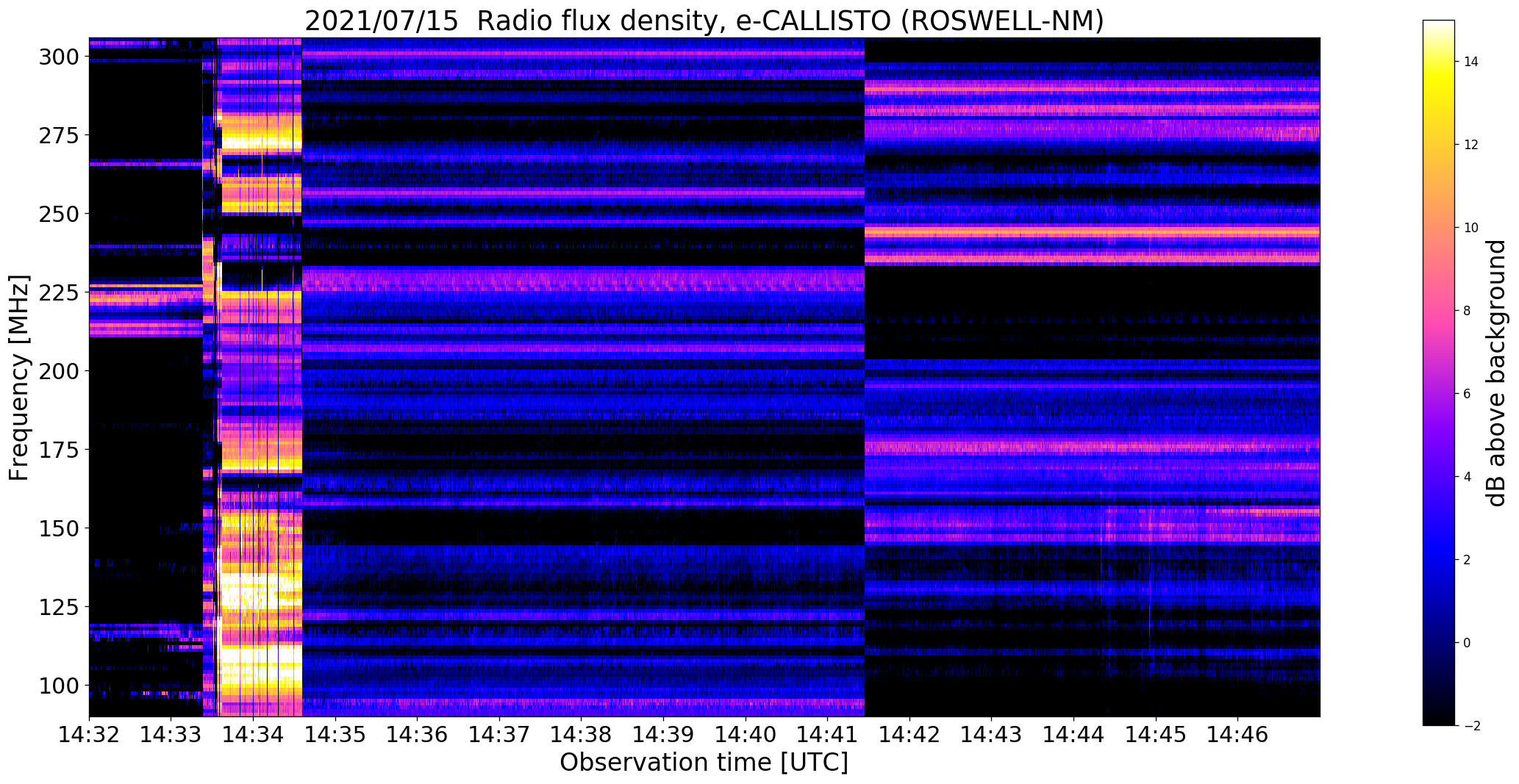Image resolution: width=1519 pixels, height=784 pixels.
Task: Click the 14:37 time tick label
Action: point(499,734)
